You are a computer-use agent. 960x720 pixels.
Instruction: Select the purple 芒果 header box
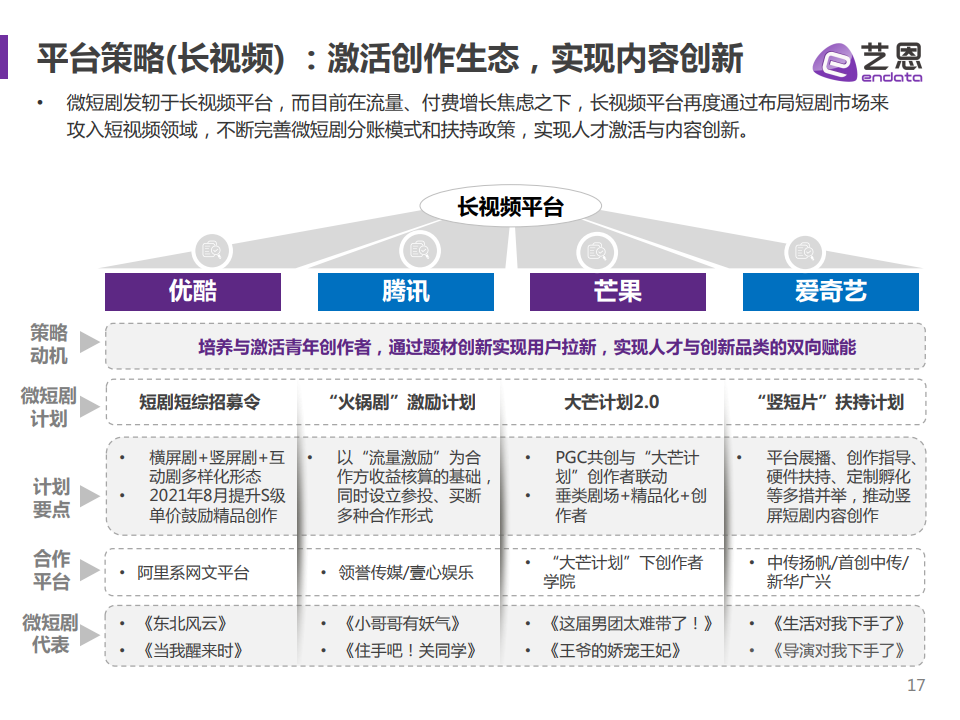(x=618, y=292)
